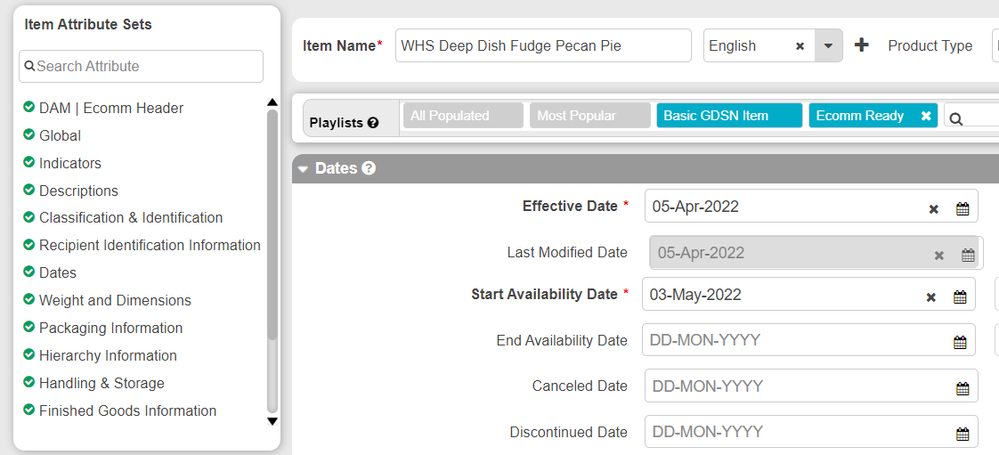Toggle the All Populated playlist
Image resolution: width=999 pixels, height=455 pixels.
(x=463, y=116)
